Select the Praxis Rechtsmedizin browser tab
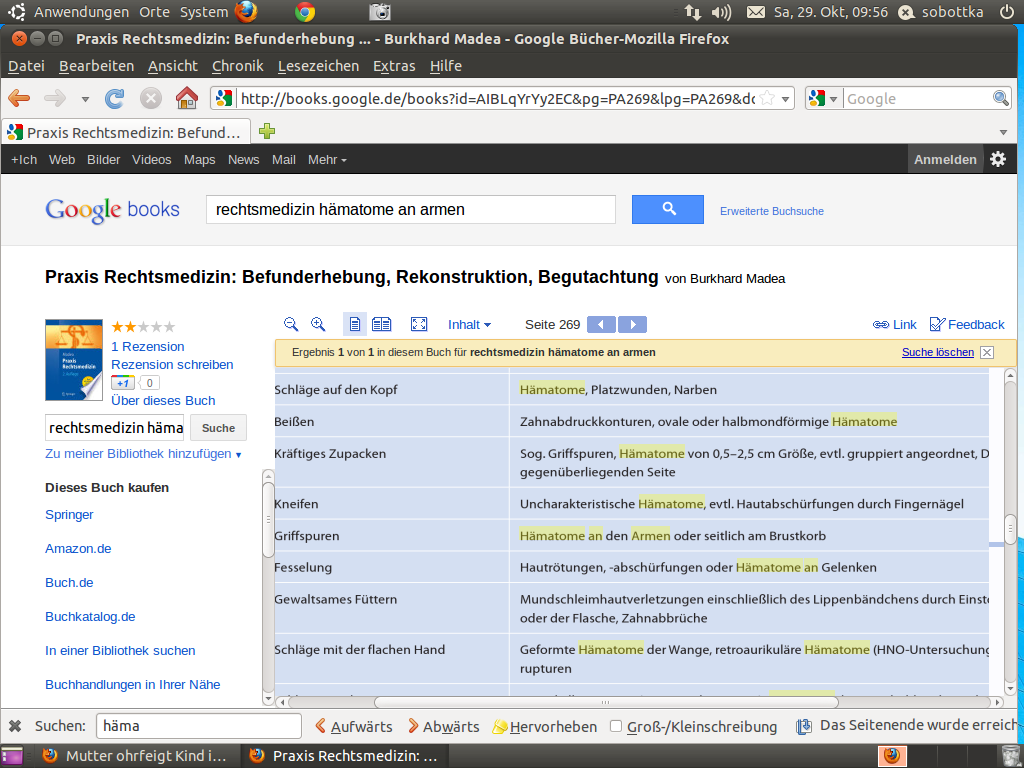The height and width of the screenshot is (768, 1024). (x=126, y=132)
